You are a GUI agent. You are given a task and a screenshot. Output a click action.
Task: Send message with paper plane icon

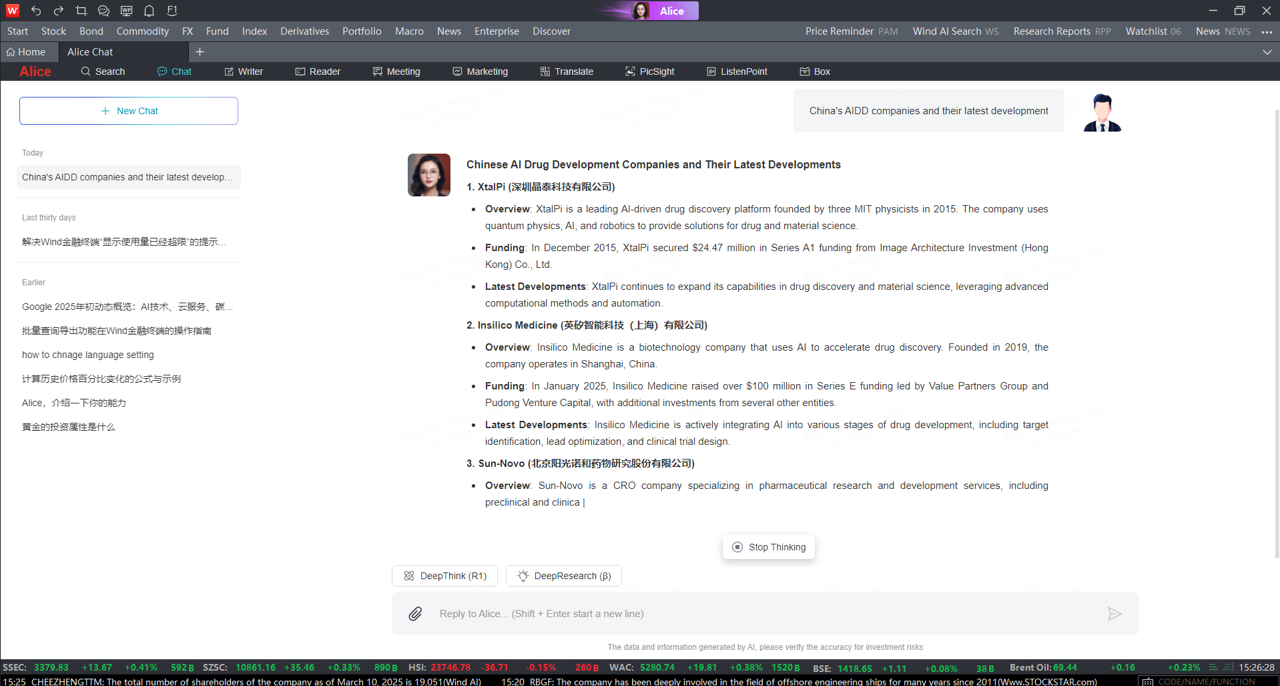click(1114, 614)
